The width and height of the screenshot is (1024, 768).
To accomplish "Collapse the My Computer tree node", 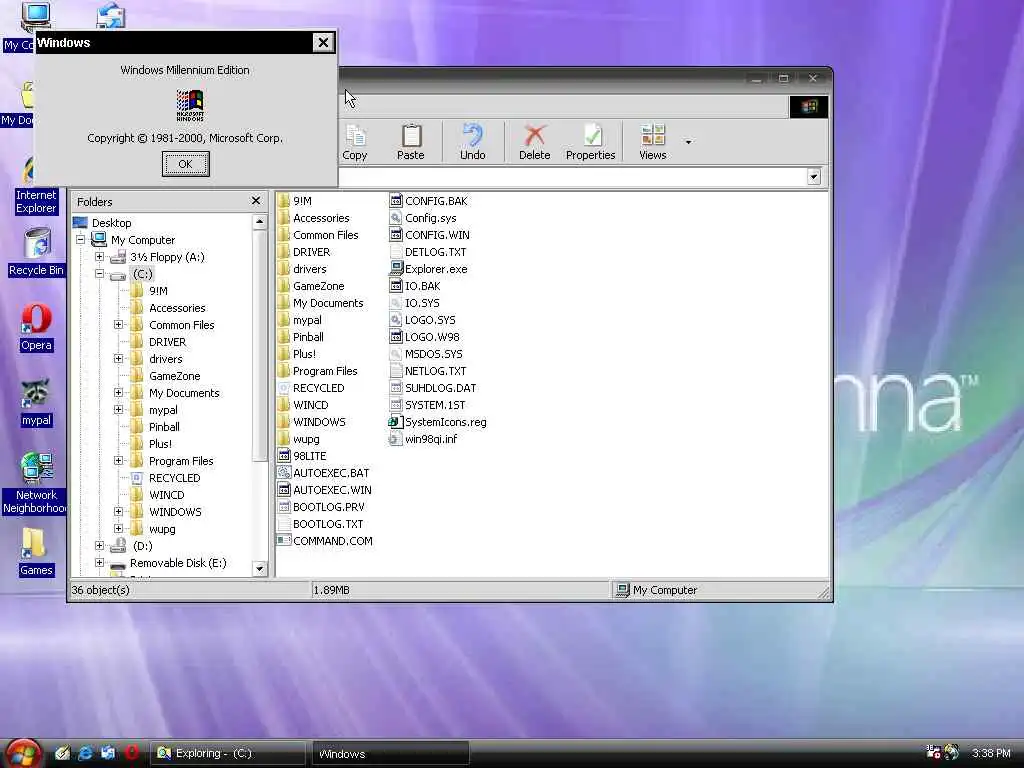I will point(80,240).
